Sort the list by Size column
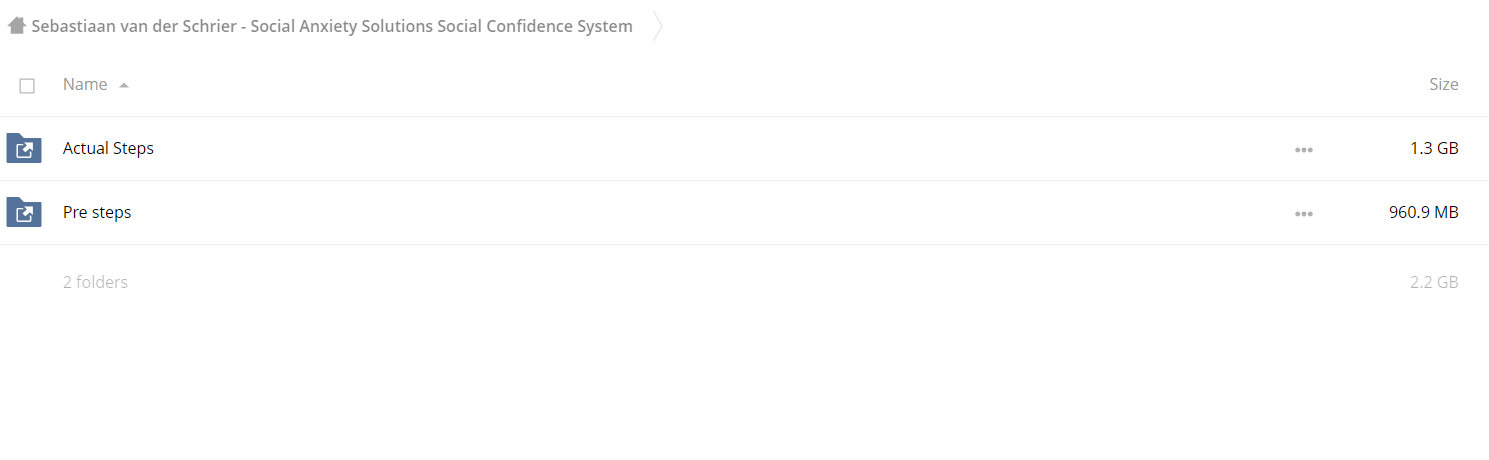Image resolution: width=1489 pixels, height=460 pixels. click(1443, 85)
